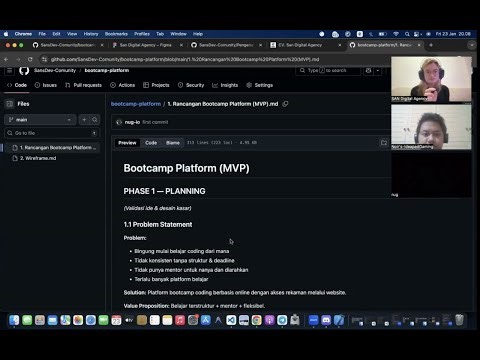480x360 pixels.
Task: Switch file view to Preview
Action: click(x=127, y=143)
